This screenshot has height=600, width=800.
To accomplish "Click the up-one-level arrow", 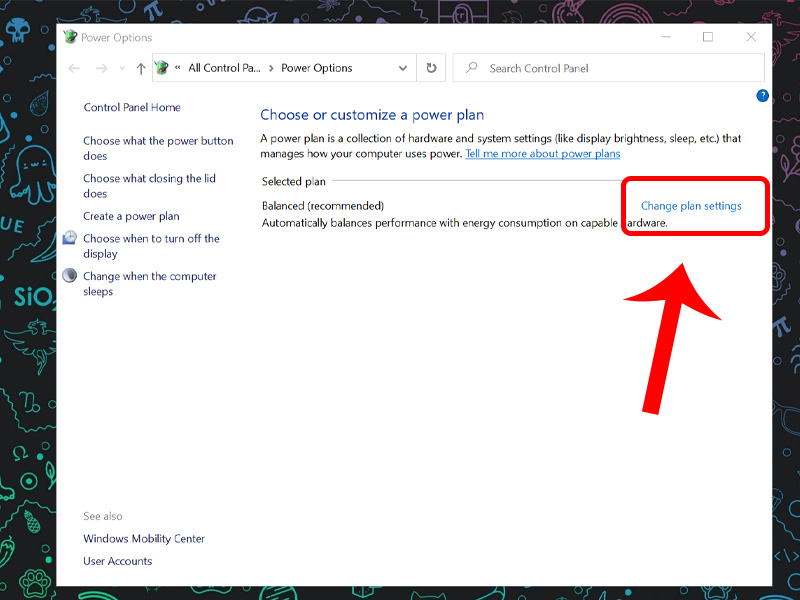I will click(x=141, y=68).
